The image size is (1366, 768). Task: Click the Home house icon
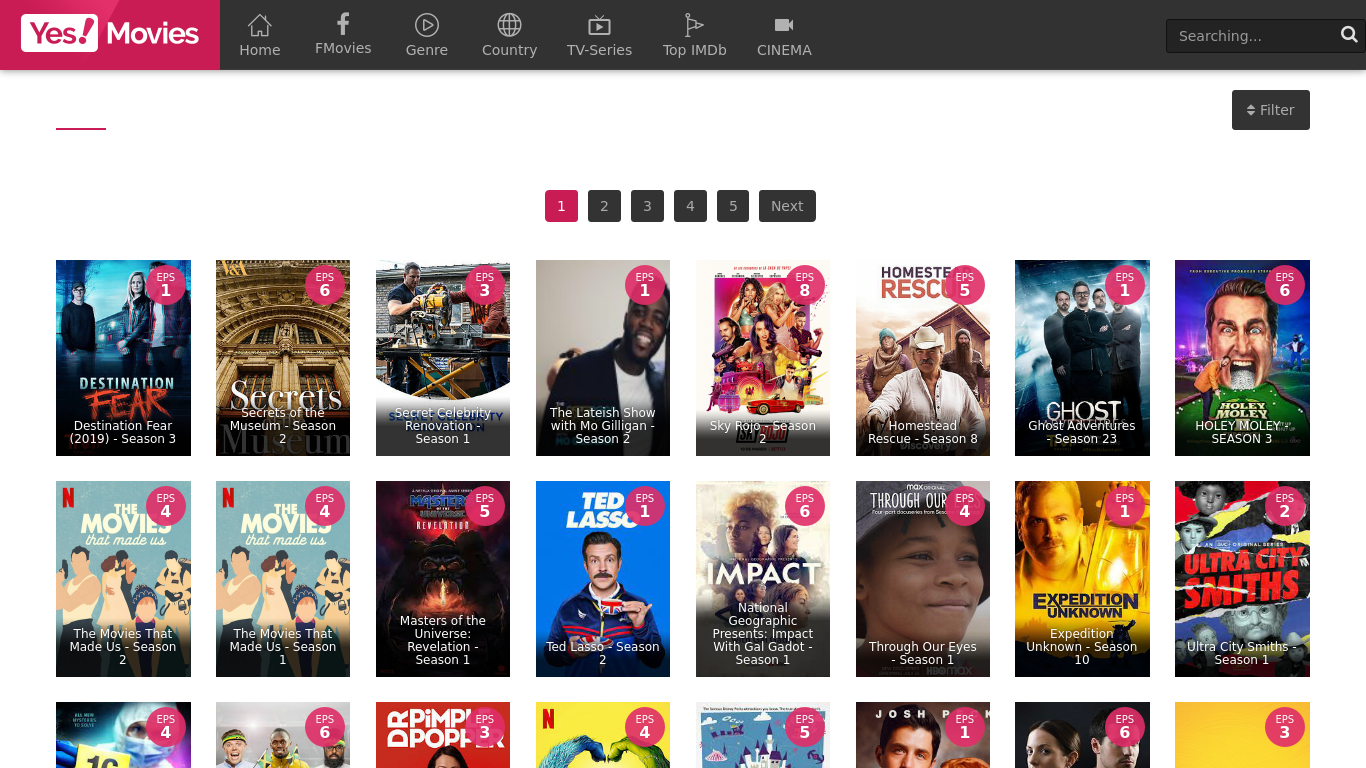(x=260, y=25)
